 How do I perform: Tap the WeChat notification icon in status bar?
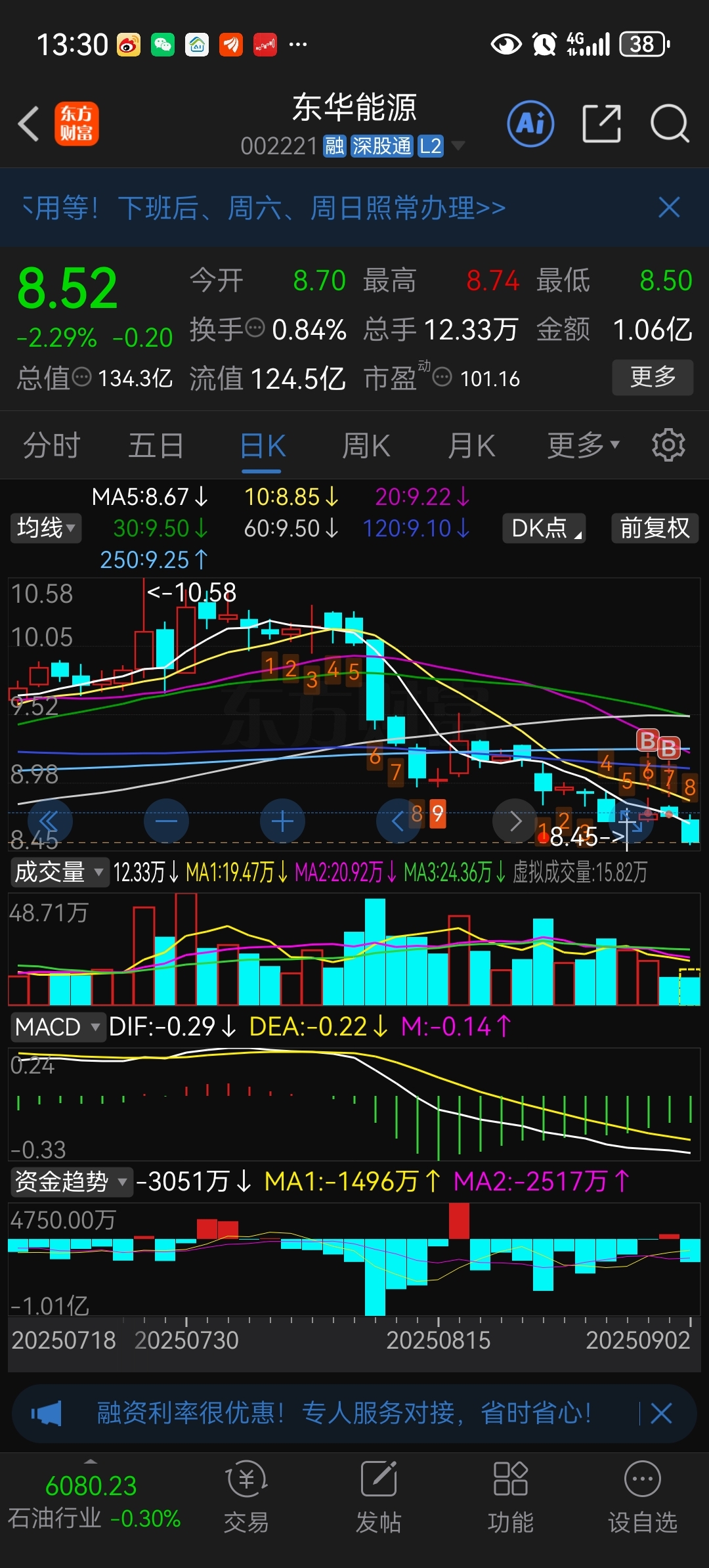163,45
